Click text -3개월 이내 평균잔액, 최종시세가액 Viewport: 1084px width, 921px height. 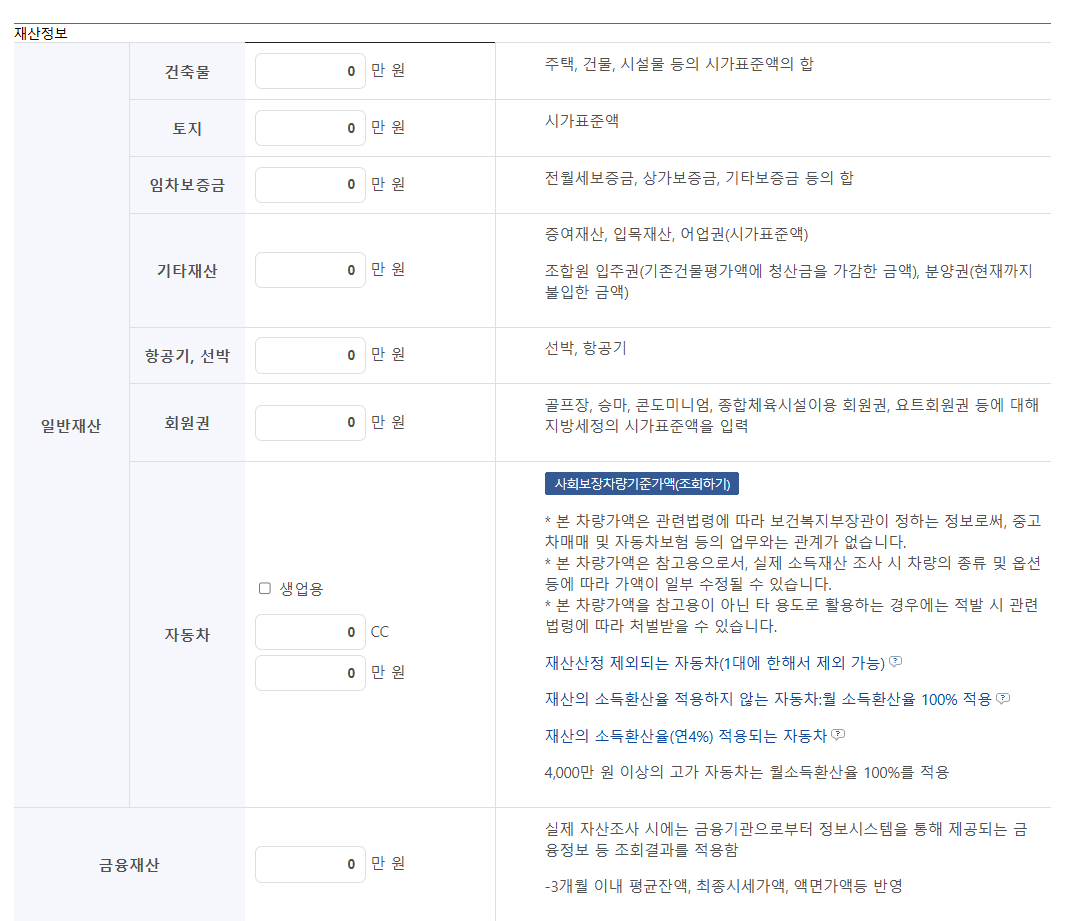point(723,886)
